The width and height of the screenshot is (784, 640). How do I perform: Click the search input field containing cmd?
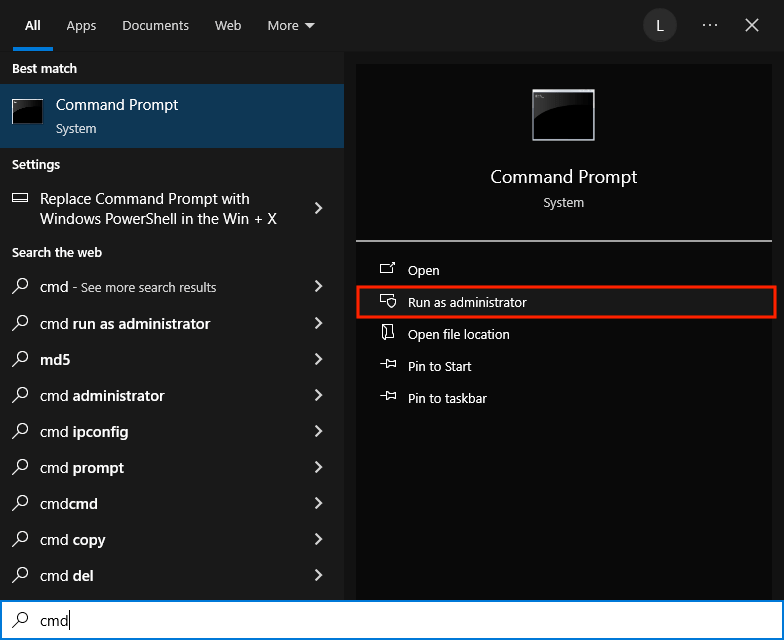400,620
